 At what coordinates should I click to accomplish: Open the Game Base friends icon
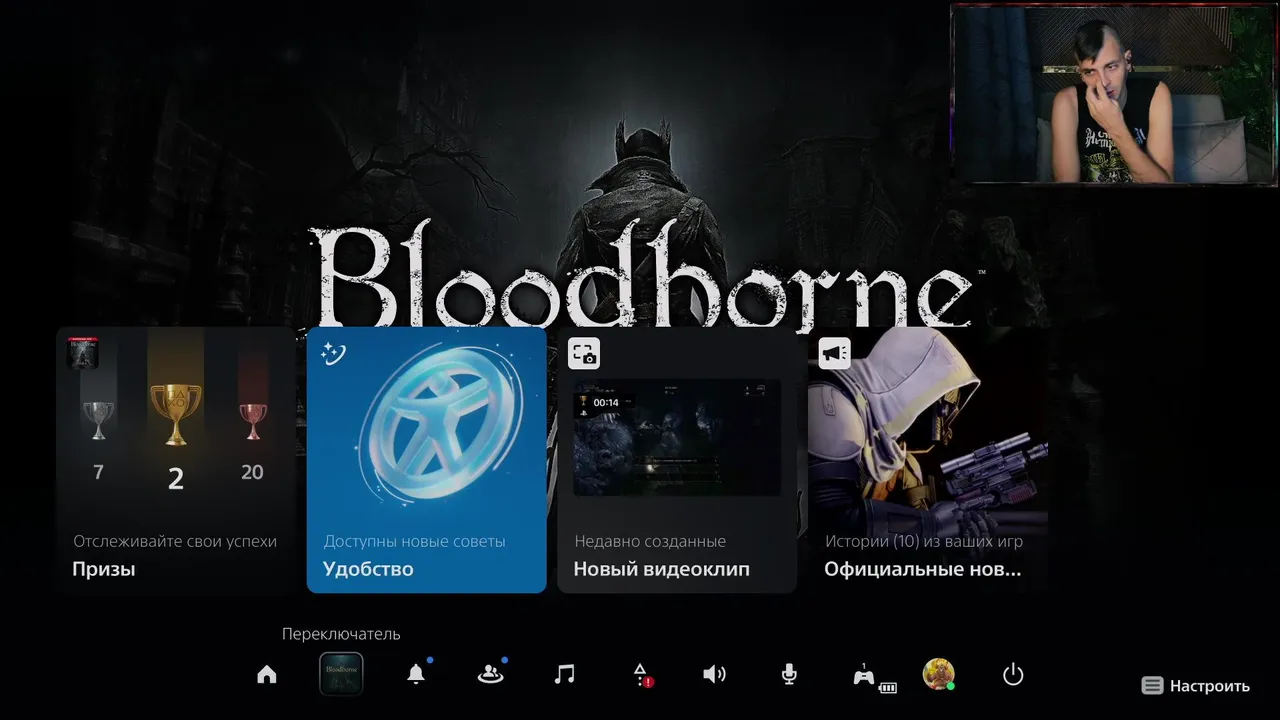point(490,674)
